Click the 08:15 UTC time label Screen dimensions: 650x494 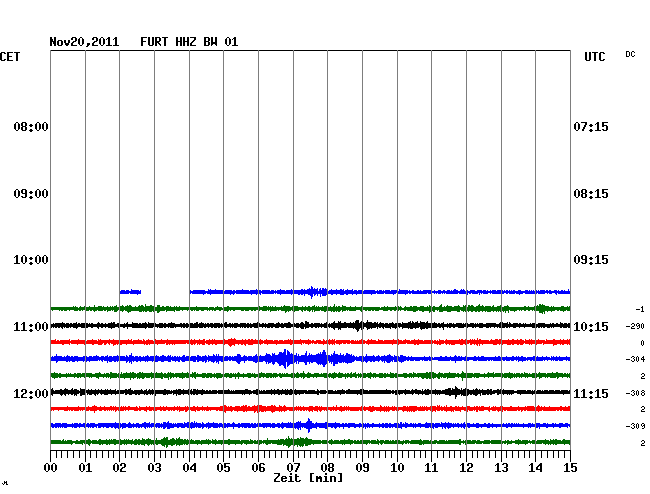point(591,194)
